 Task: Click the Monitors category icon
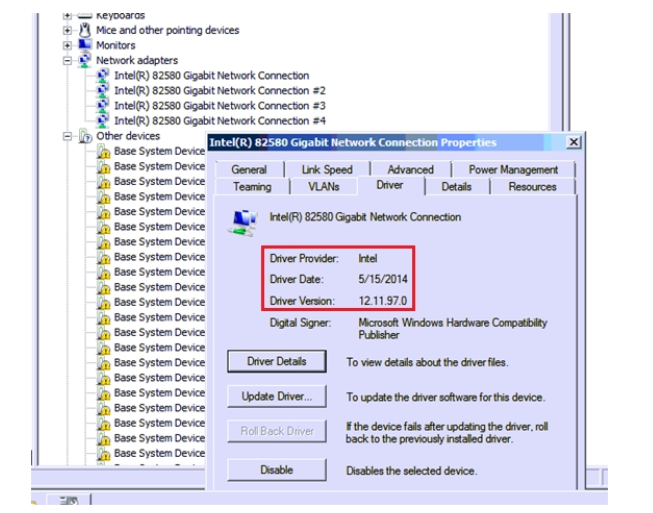coord(85,45)
